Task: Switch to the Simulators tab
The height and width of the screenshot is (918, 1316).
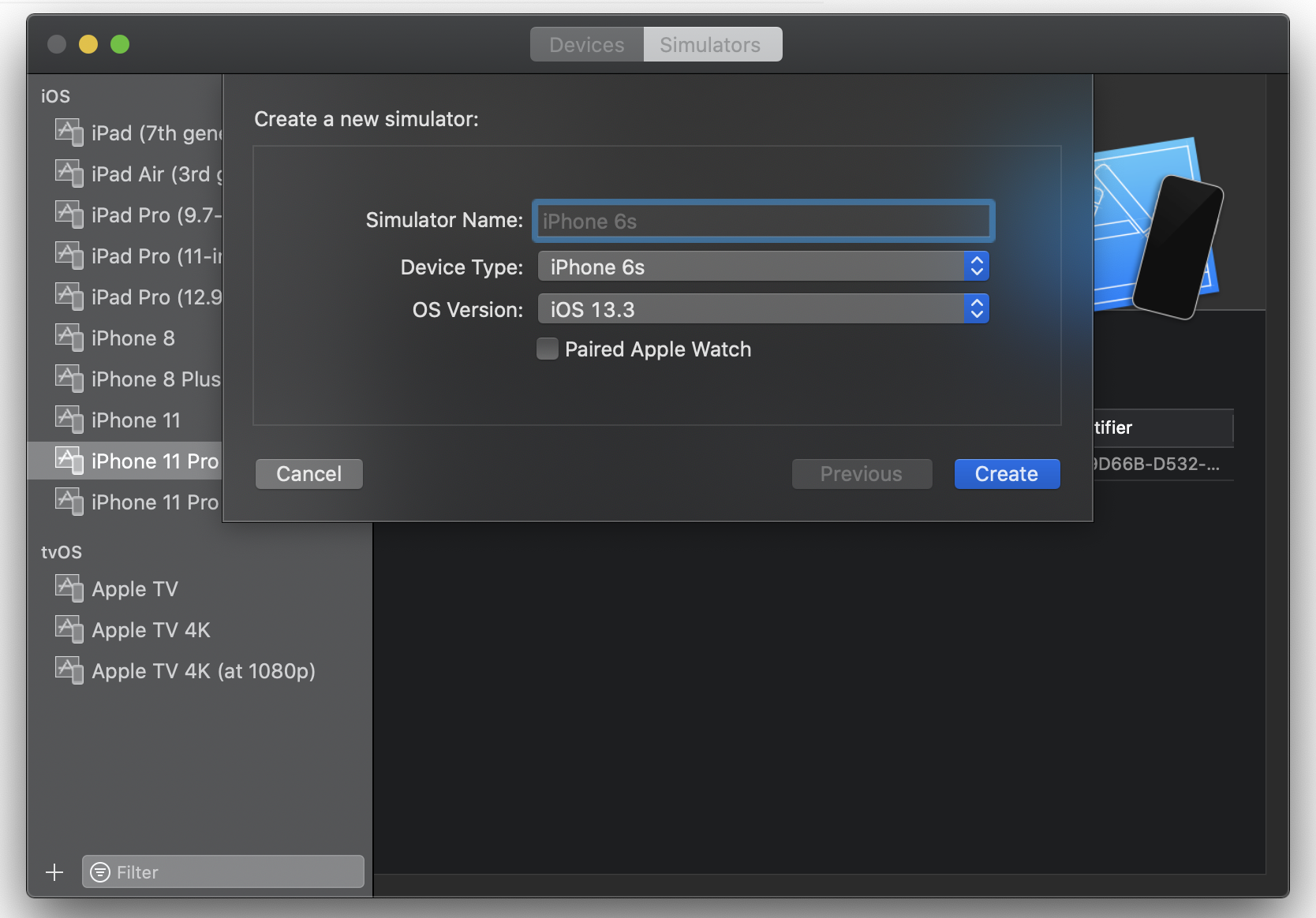Action: 712,44
